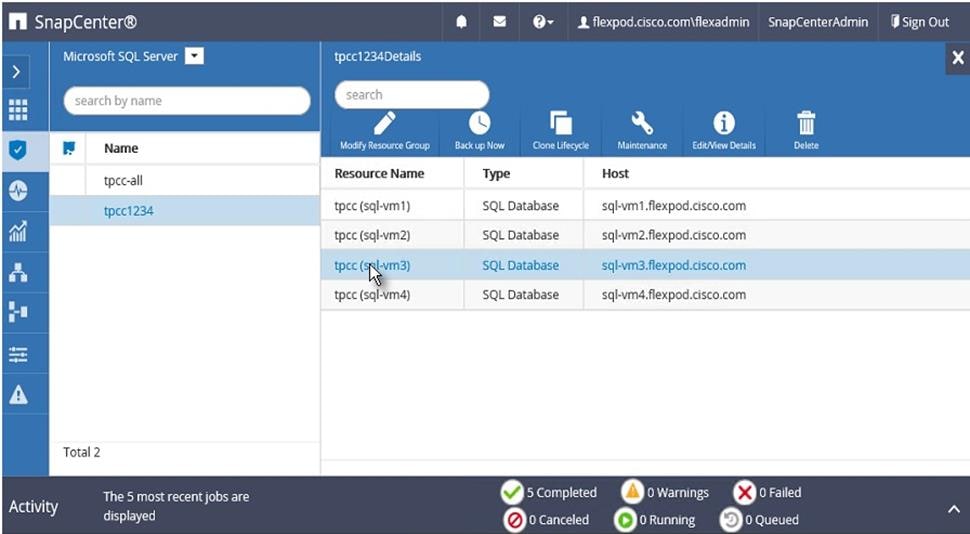Viewport: 970px width, 534px height.
Task: Click the details search field
Action: tap(412, 95)
